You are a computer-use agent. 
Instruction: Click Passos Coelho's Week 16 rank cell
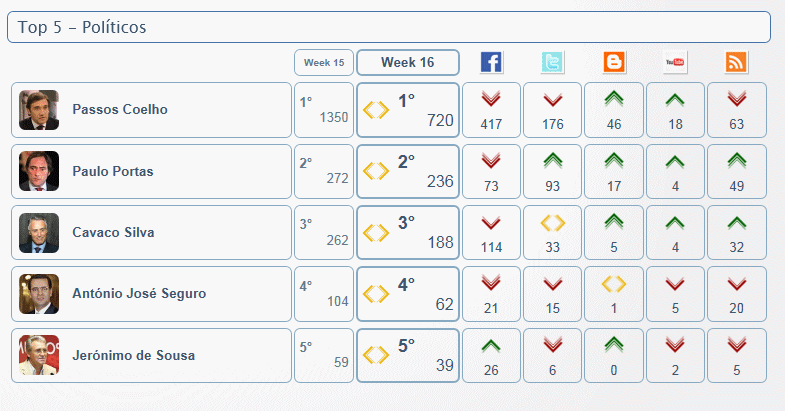pos(408,110)
